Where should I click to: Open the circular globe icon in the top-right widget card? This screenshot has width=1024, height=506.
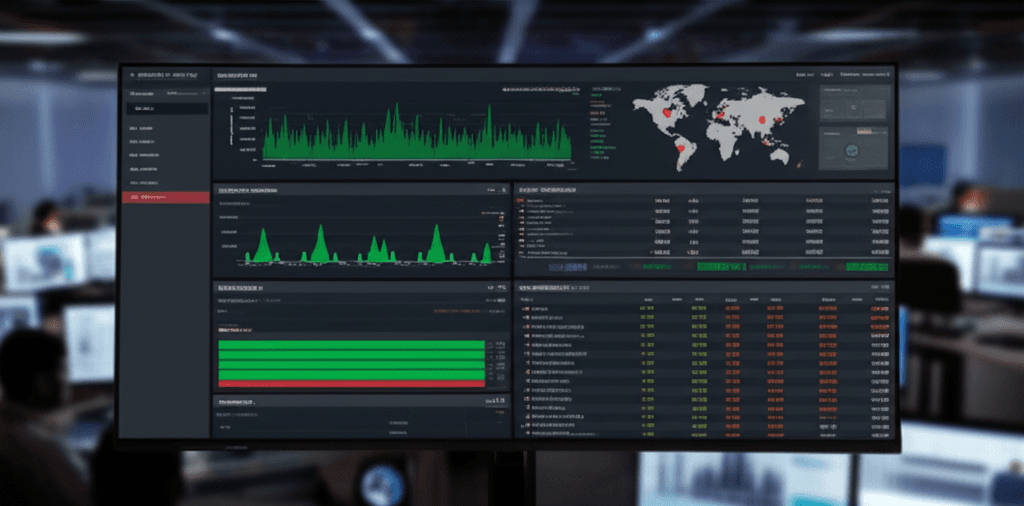tap(853, 151)
